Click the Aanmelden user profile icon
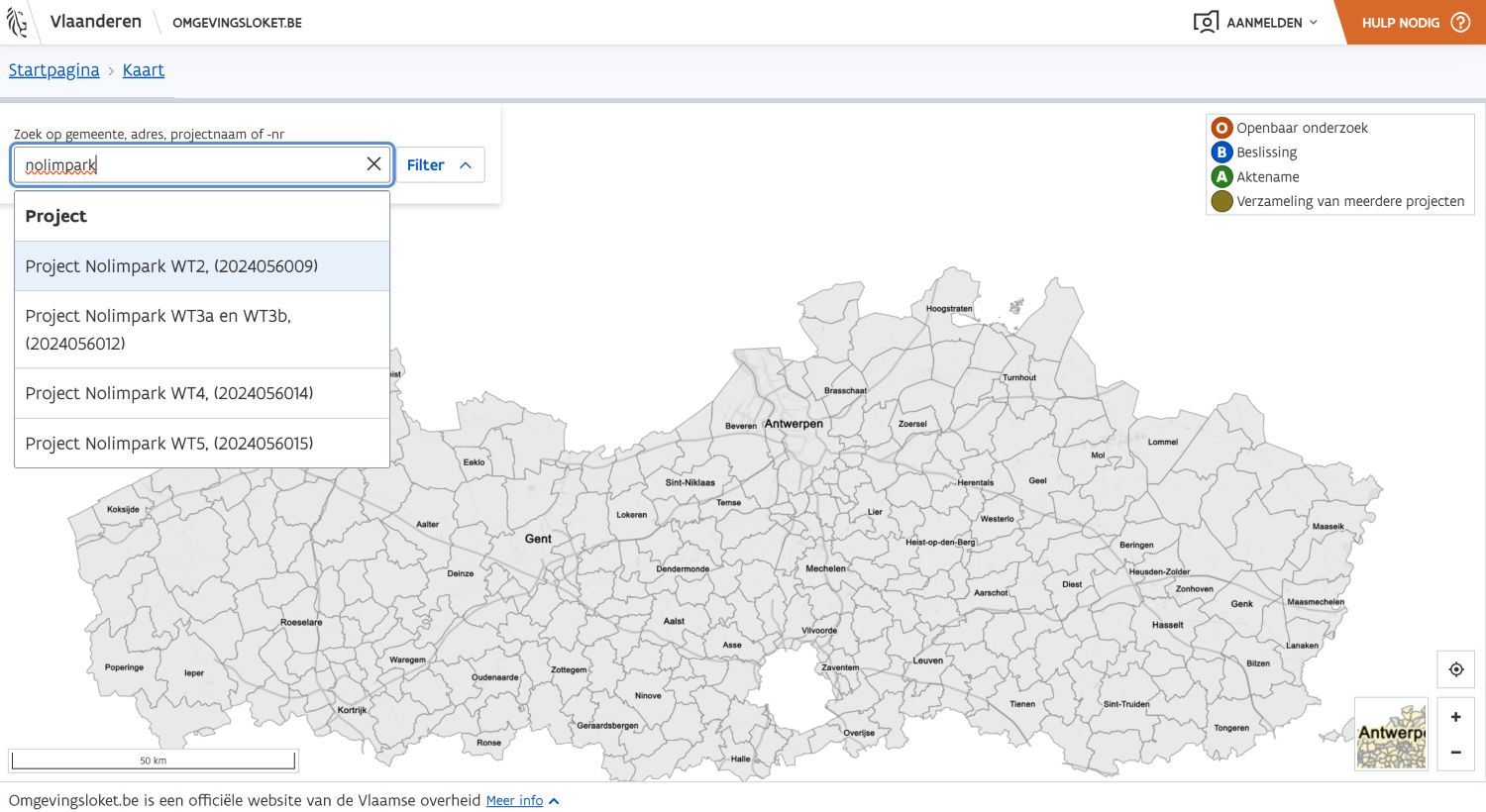 (x=1206, y=22)
